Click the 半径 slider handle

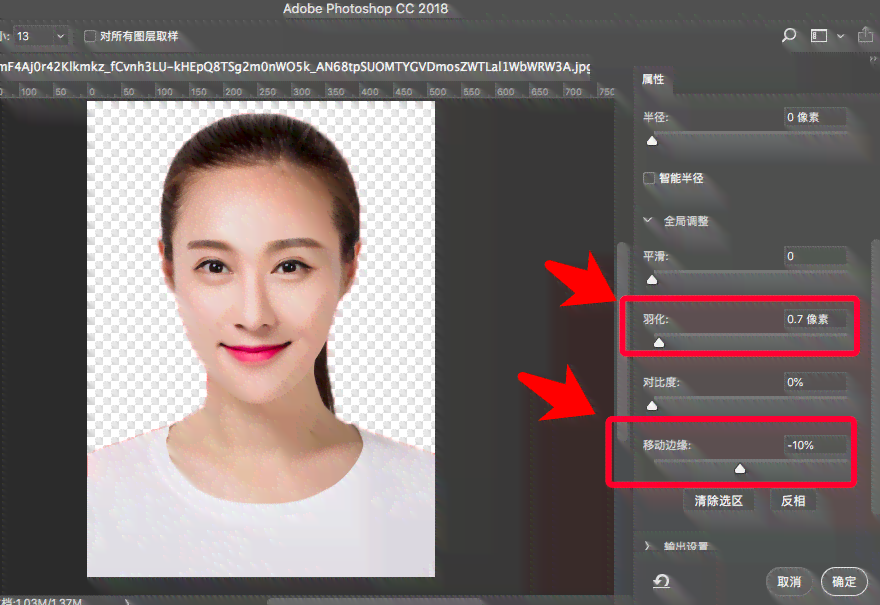pos(652,141)
